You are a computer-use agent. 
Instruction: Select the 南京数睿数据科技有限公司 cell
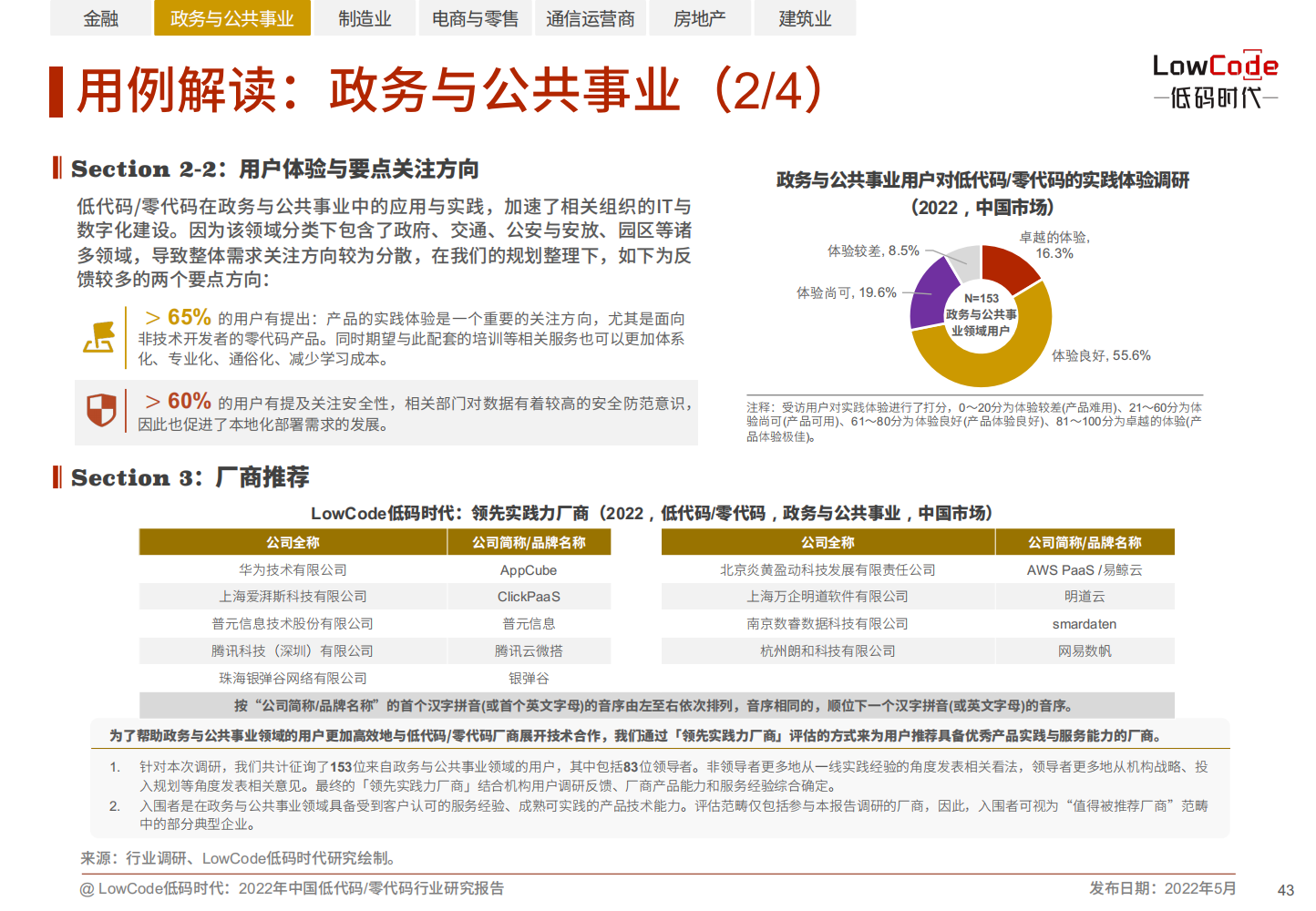coord(828,624)
